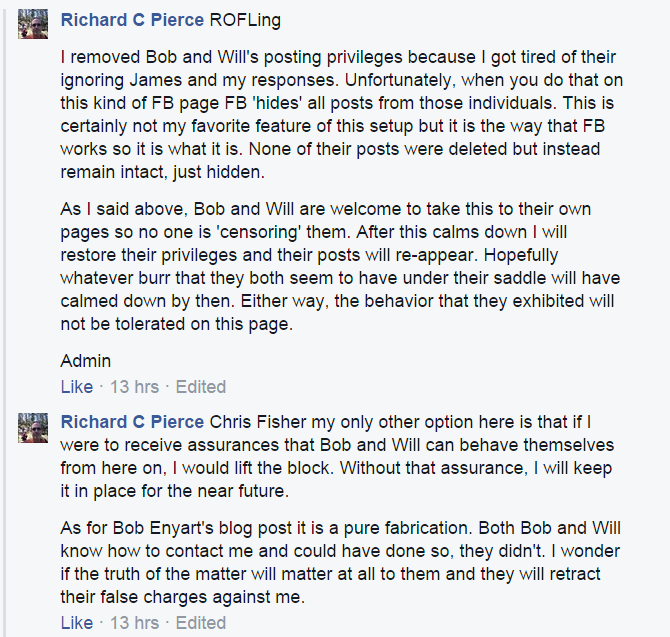Click the paragraph beginning 'As I said above'
The height and width of the screenshot is (637, 670).
tap(338, 268)
